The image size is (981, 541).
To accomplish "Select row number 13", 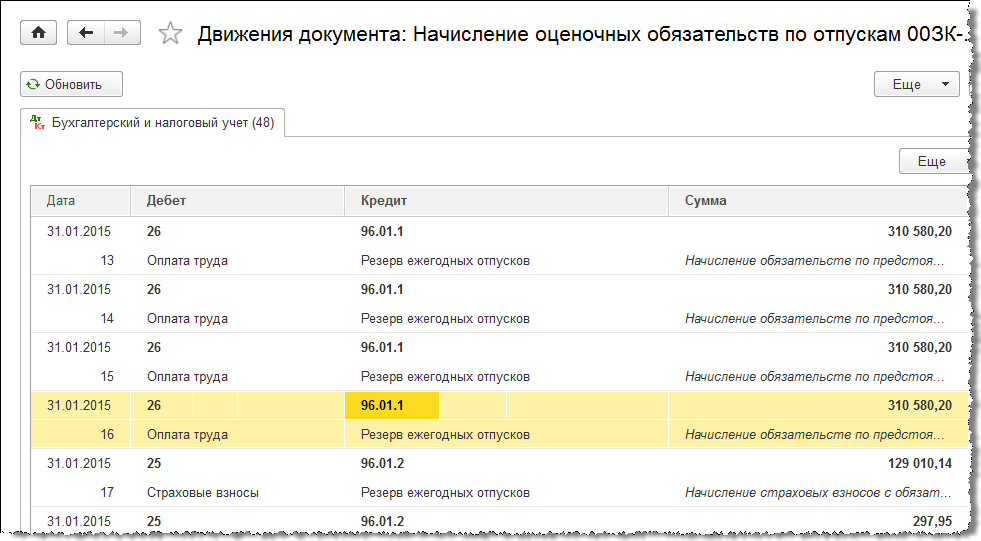I will click(x=107, y=261).
